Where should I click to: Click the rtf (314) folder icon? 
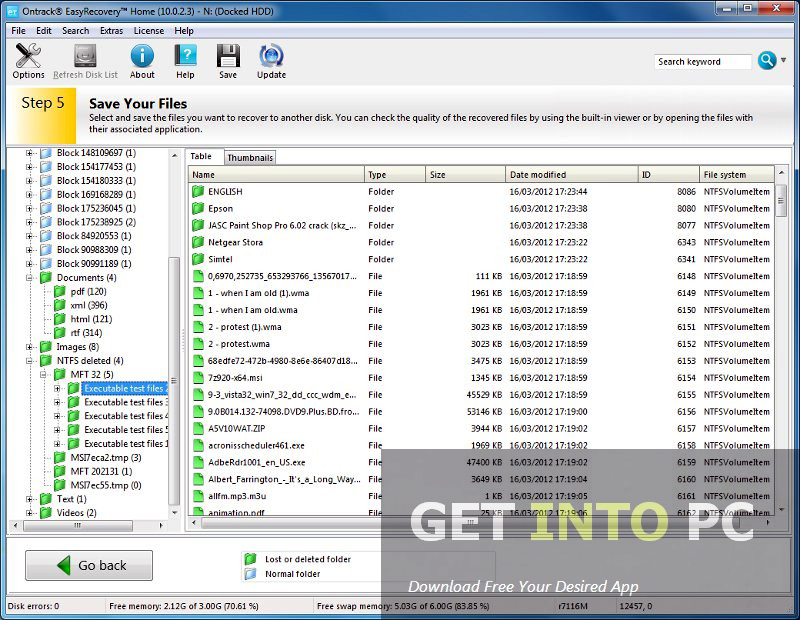tap(60, 333)
